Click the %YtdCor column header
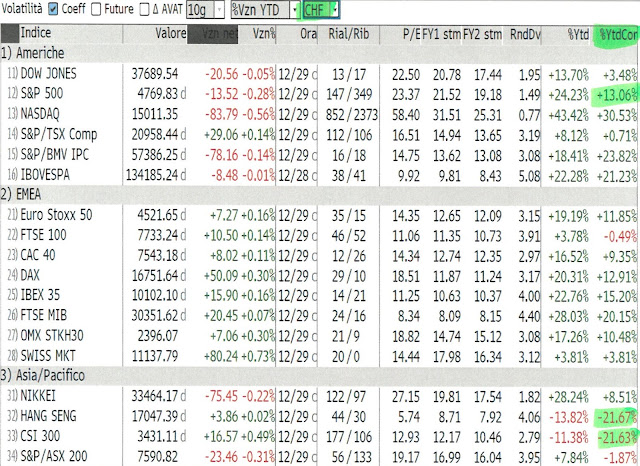Image resolution: width=640 pixels, height=466 pixels. click(x=615, y=34)
